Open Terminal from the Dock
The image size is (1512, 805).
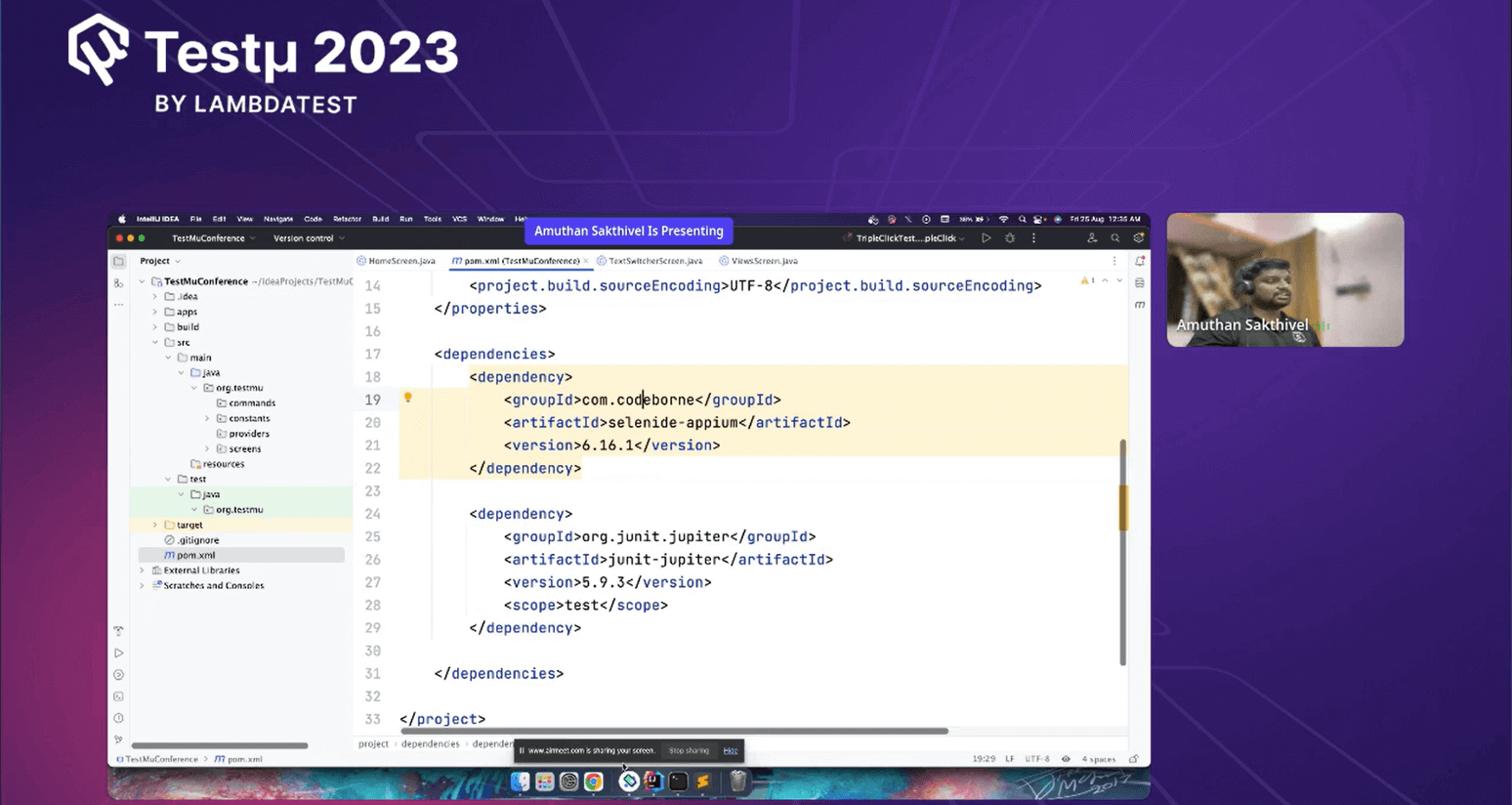678,782
